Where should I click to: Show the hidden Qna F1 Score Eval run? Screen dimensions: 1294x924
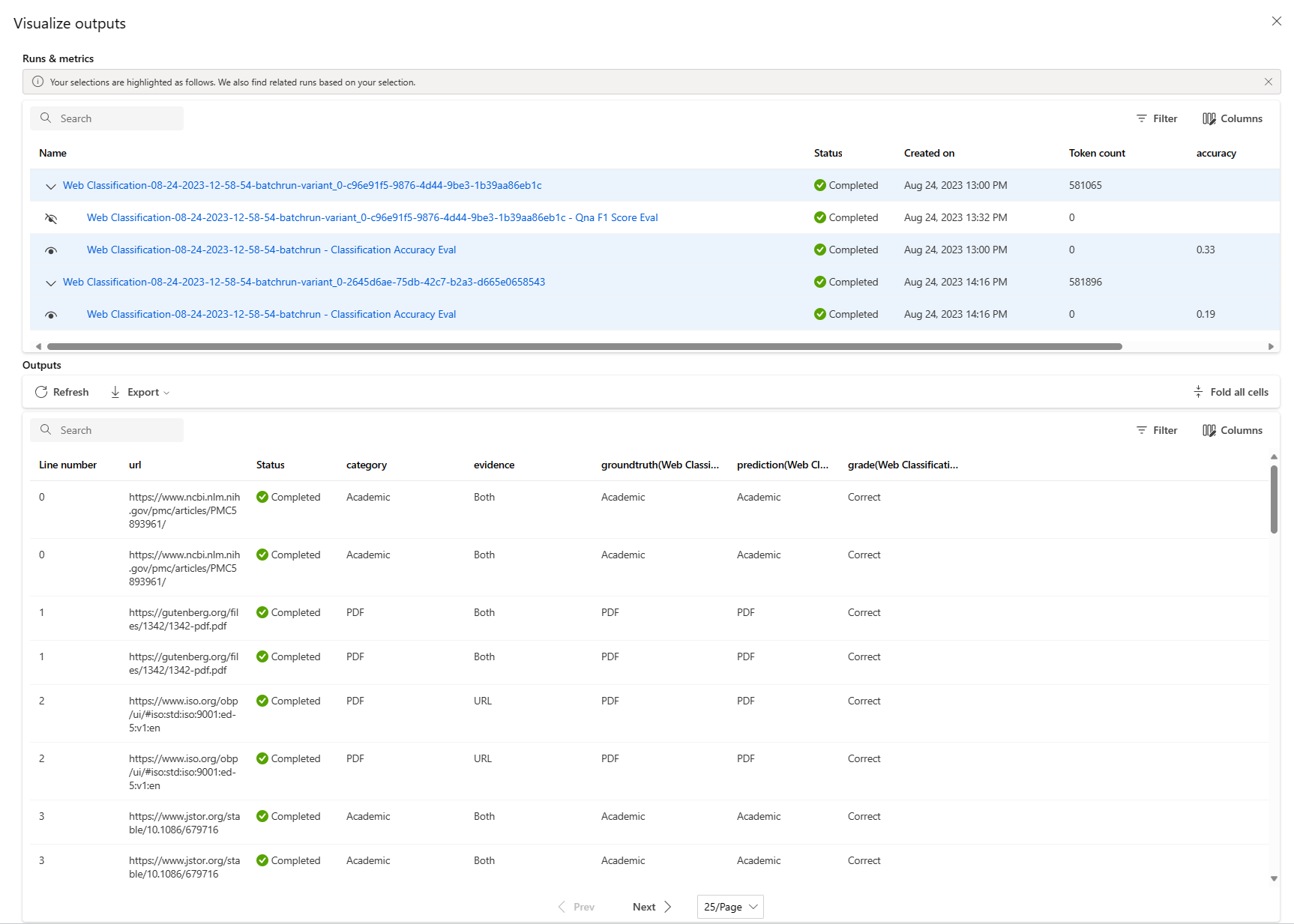pyautogui.click(x=51, y=218)
